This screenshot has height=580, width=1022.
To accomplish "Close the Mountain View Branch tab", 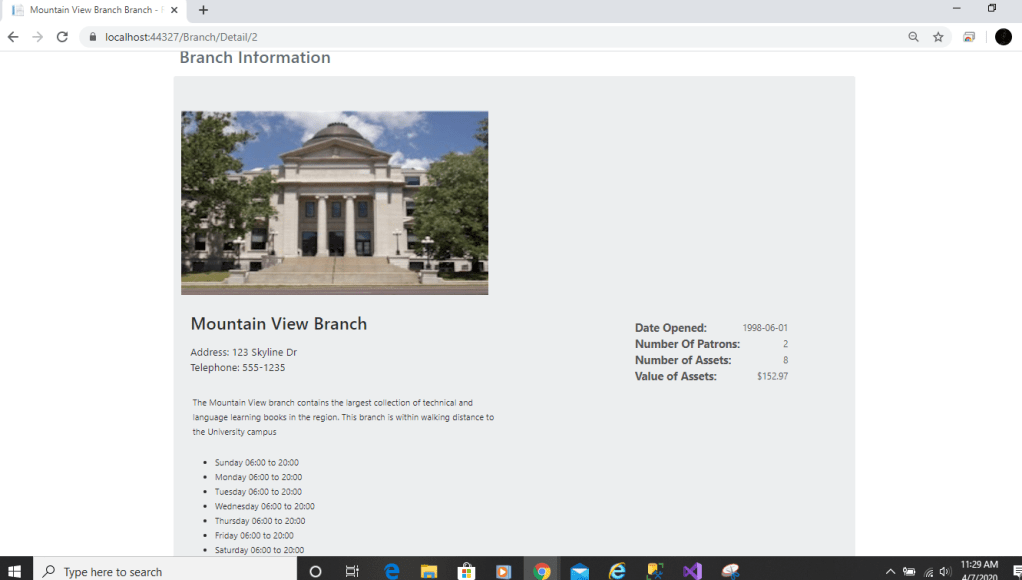I will 174,10.
